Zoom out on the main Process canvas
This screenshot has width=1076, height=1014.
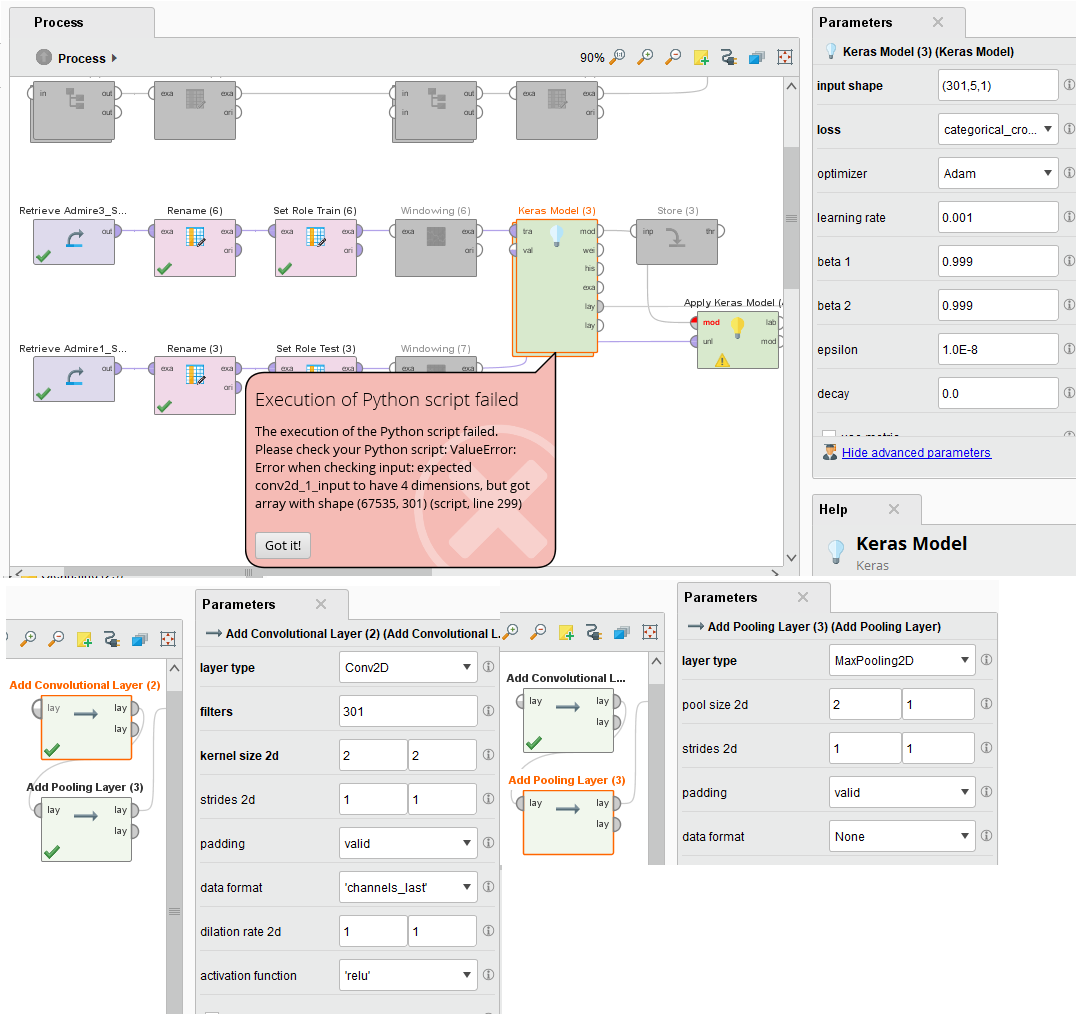pos(673,57)
